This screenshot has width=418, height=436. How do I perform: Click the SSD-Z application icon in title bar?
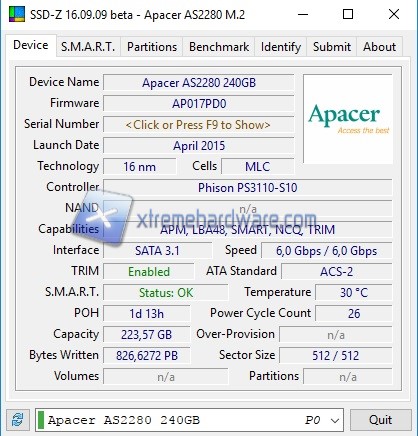point(16,14)
